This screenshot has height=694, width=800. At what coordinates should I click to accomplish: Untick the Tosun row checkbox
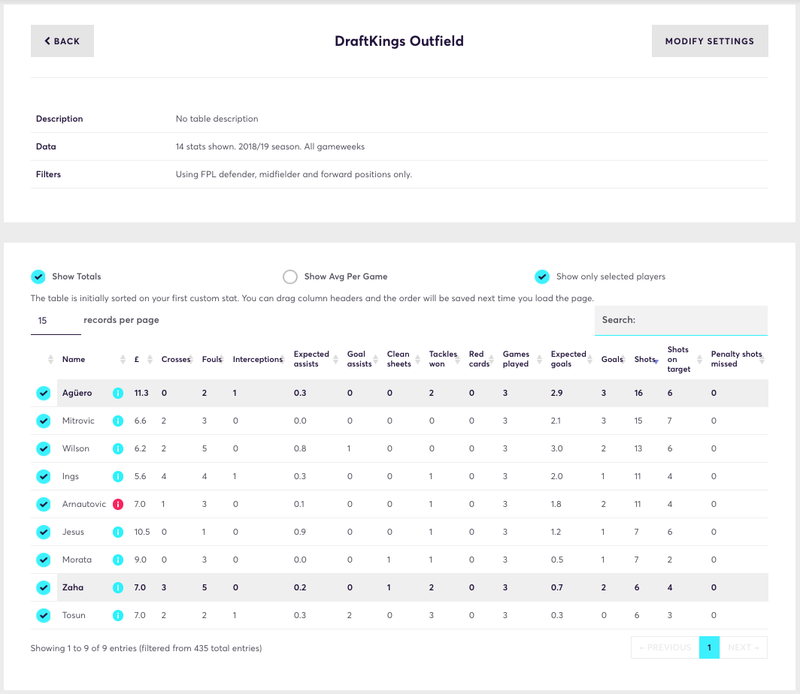[43, 615]
